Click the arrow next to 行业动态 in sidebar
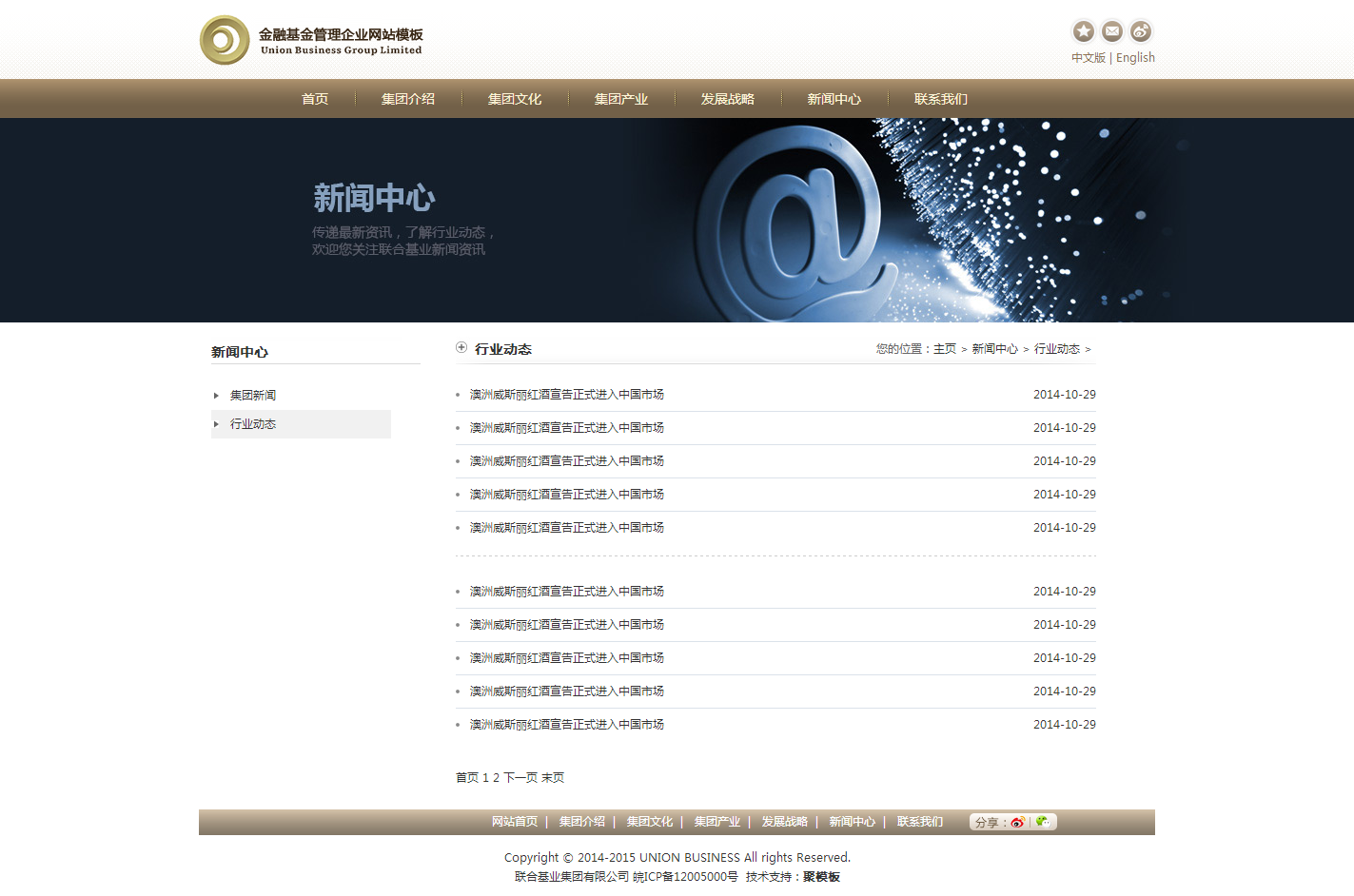 tap(217, 424)
